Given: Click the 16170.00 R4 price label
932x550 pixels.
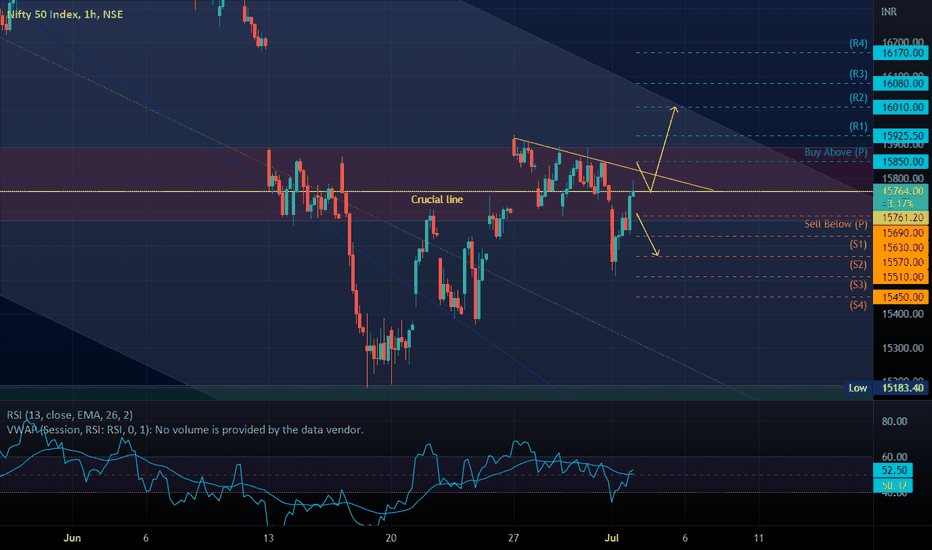Looking at the screenshot, I should pyautogui.click(x=900, y=53).
